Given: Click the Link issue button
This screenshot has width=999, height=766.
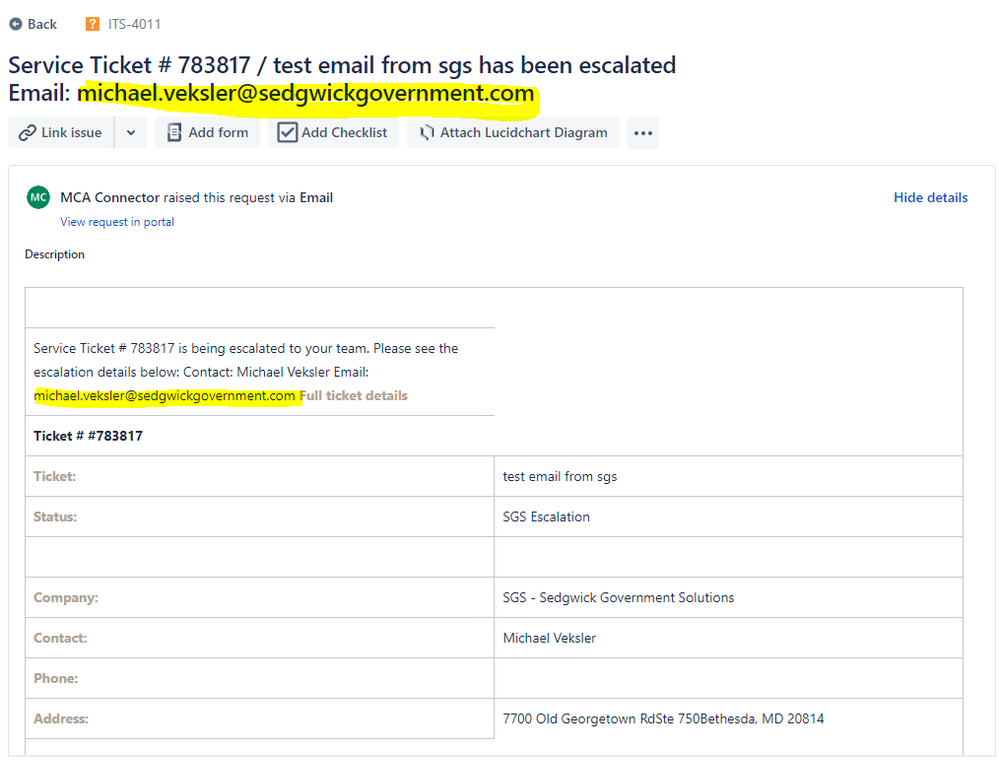Looking at the screenshot, I should pyautogui.click(x=61, y=133).
